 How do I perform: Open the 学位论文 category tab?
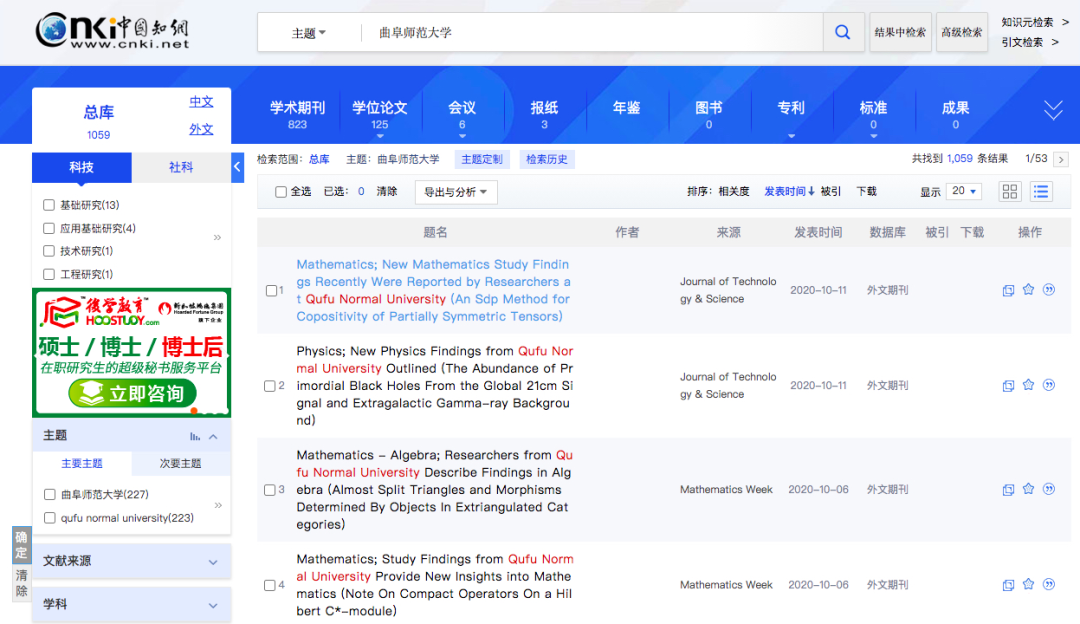(380, 108)
